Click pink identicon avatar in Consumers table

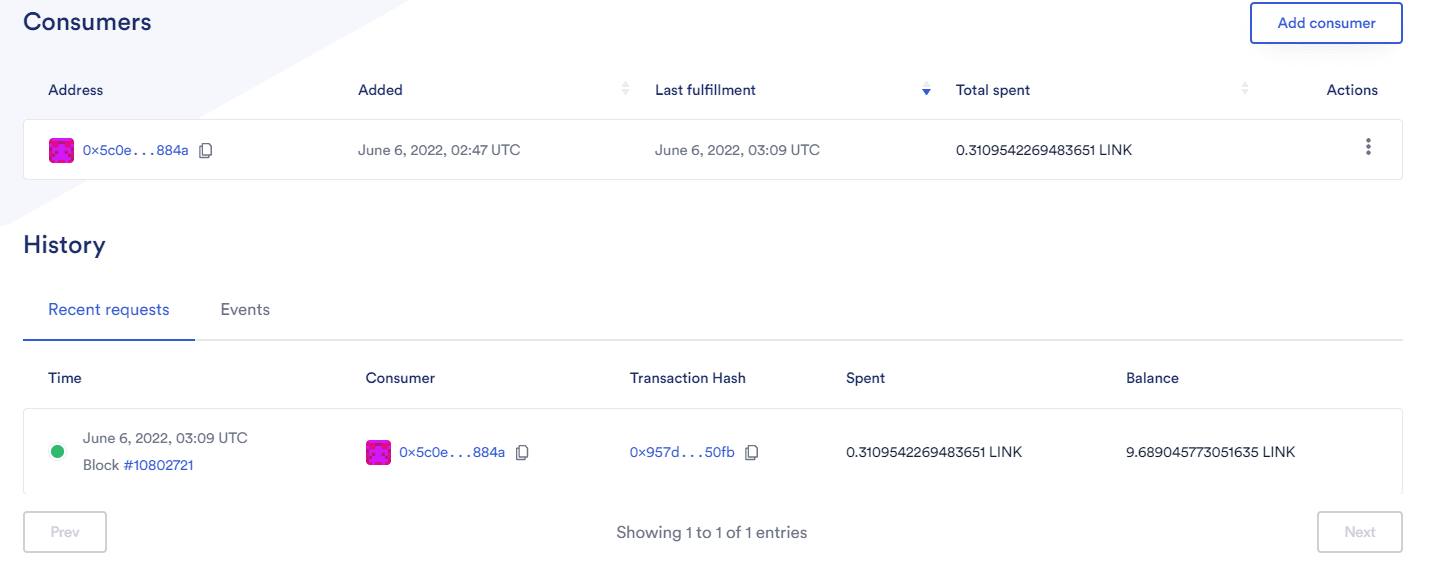[x=62, y=151]
